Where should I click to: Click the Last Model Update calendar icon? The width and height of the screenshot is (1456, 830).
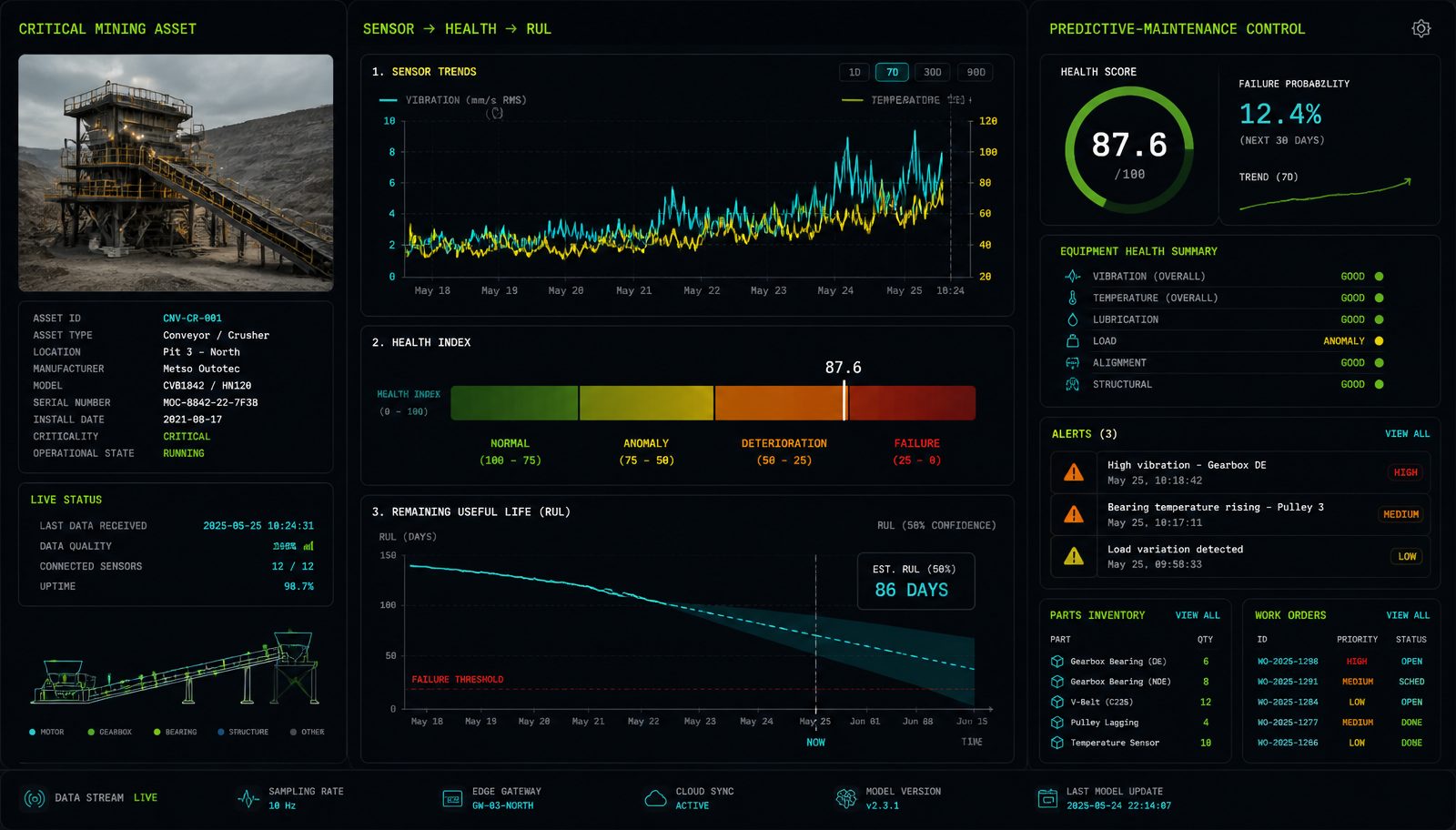[x=1047, y=799]
